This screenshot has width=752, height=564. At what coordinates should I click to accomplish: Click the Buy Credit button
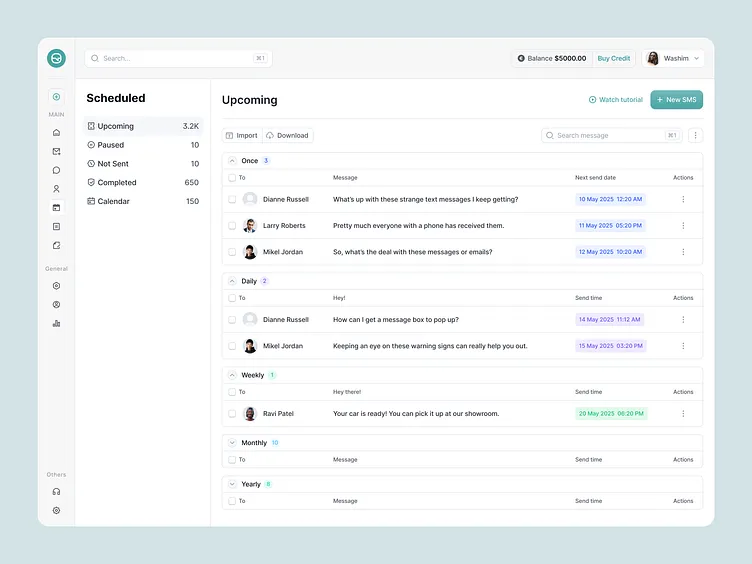(x=613, y=58)
